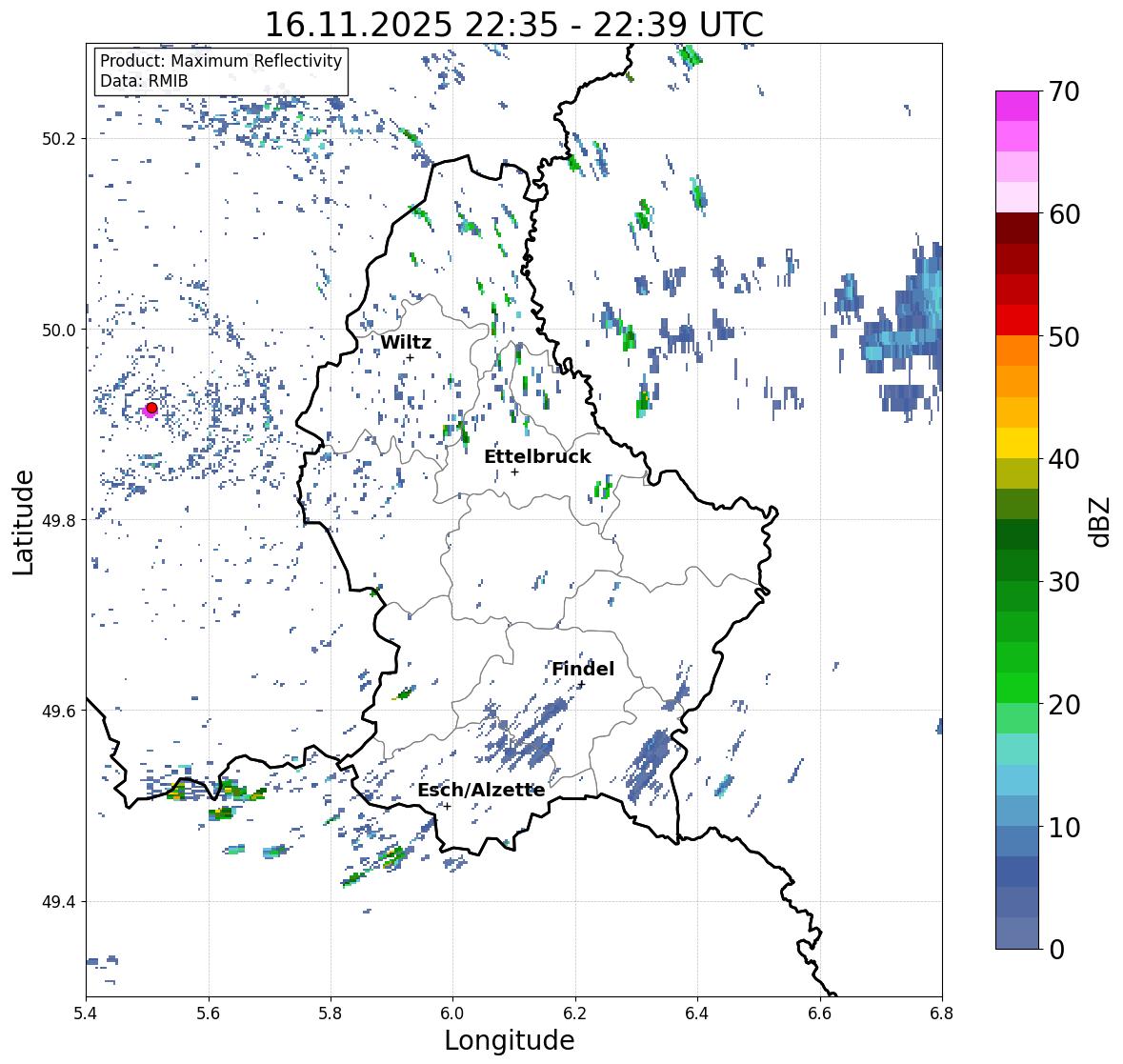The image size is (1123, 1064).
Task: Click the longitude tick label 5.4
Action: pos(86,1014)
